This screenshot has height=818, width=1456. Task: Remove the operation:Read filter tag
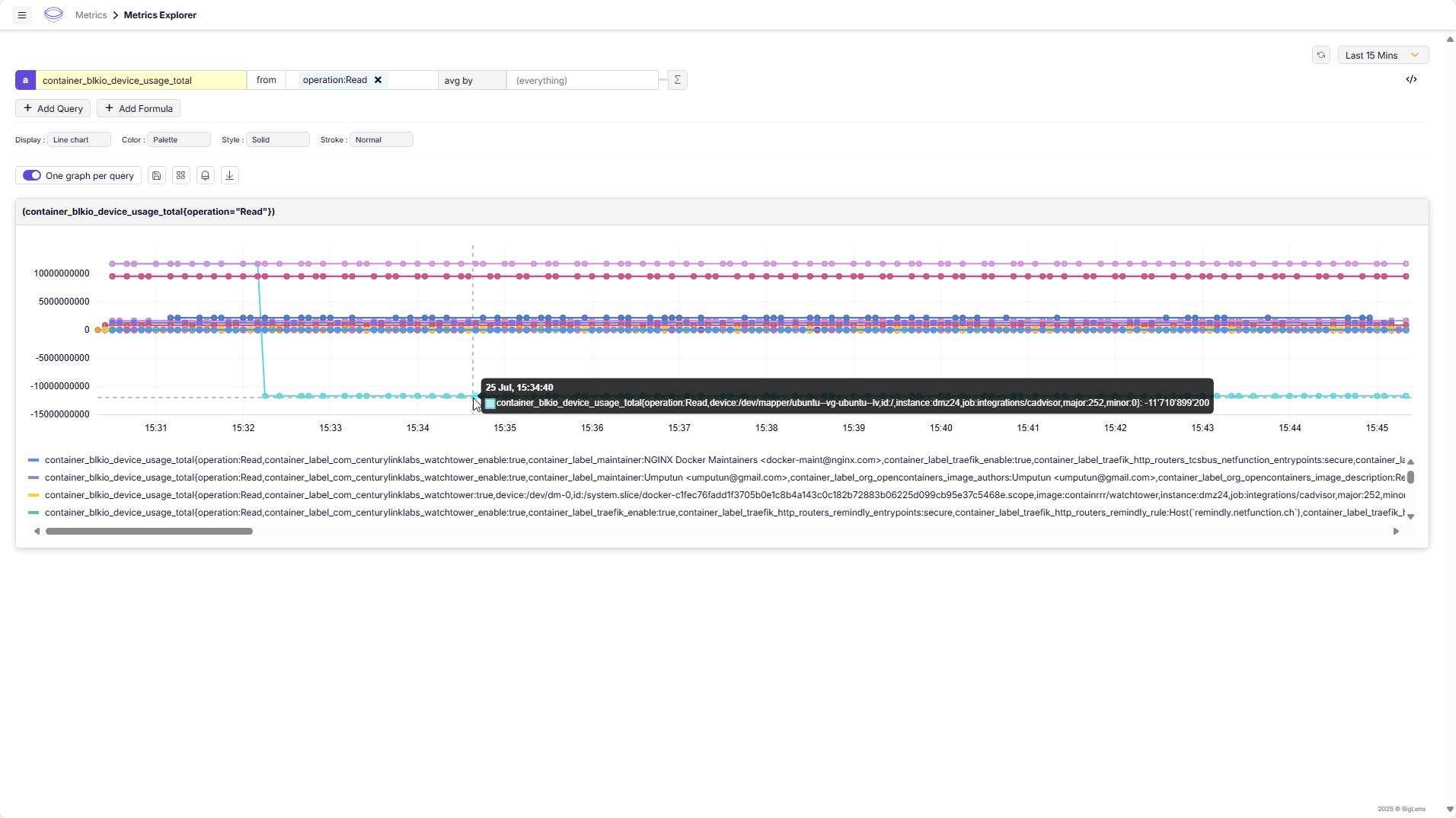pyautogui.click(x=377, y=80)
